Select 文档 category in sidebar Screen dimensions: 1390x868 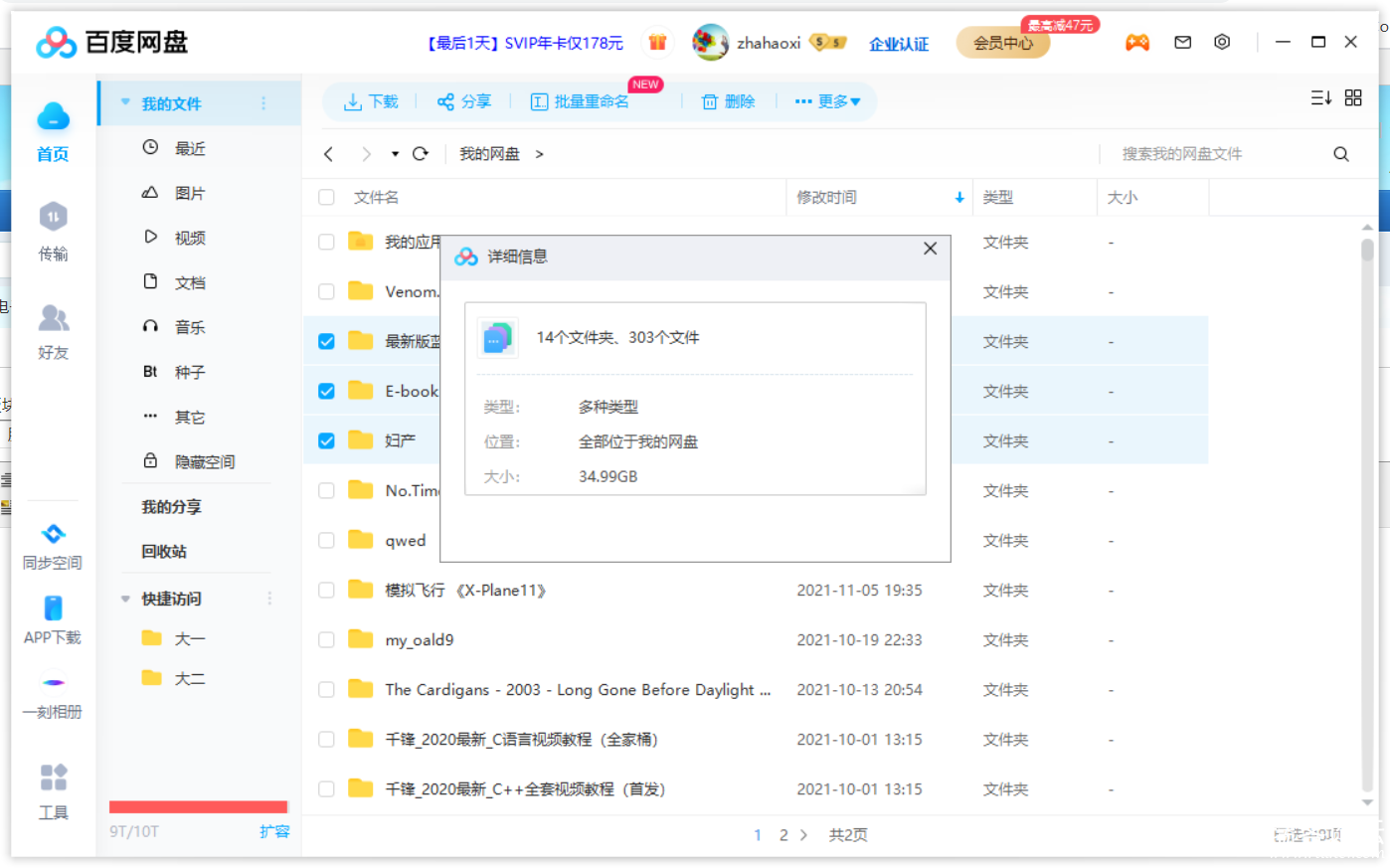tap(189, 282)
